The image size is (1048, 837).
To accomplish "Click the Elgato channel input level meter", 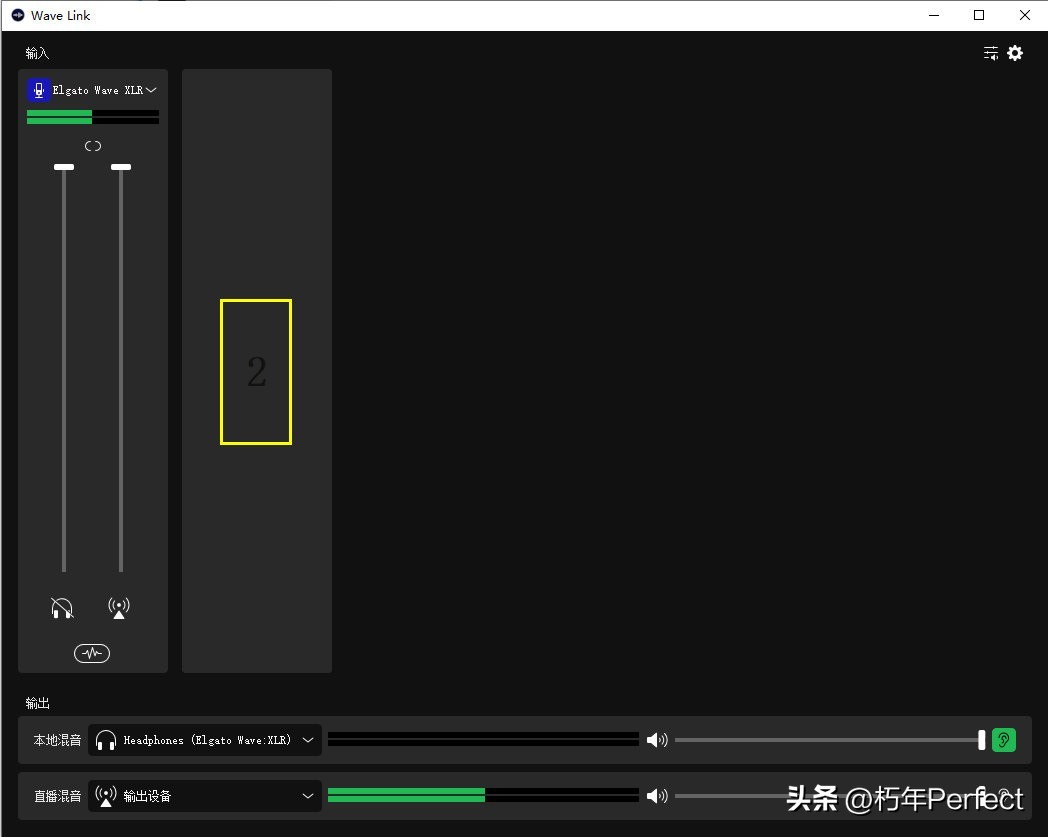I will (x=93, y=117).
